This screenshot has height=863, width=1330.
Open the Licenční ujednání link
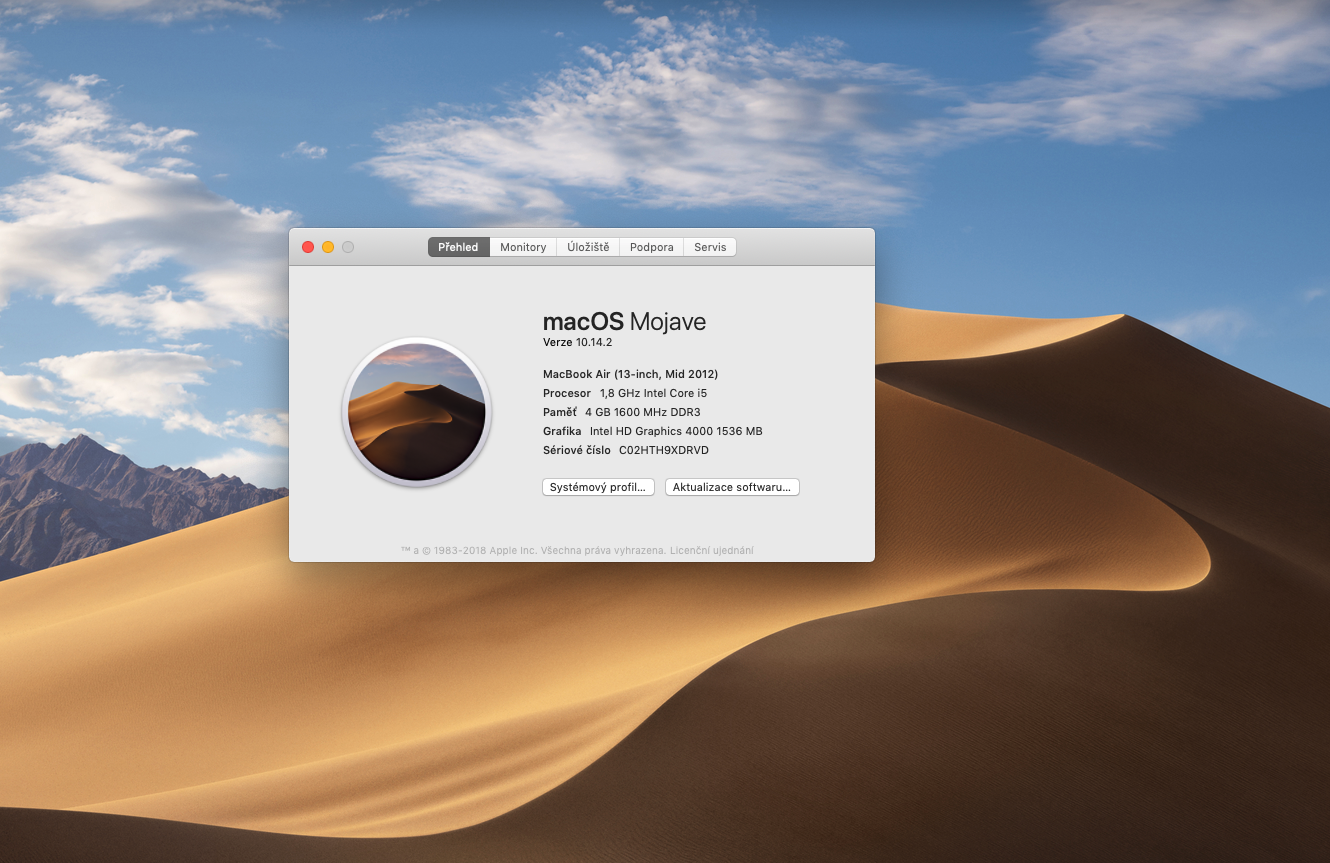712,550
